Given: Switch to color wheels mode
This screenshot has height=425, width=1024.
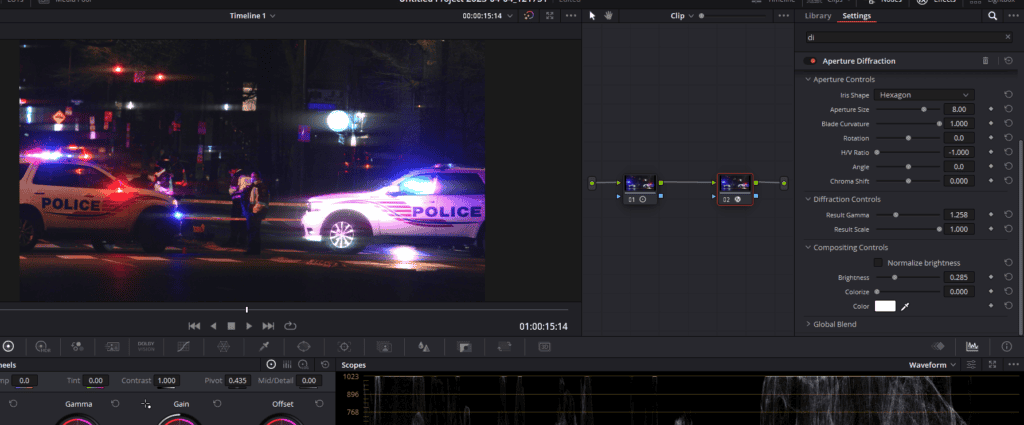Looking at the screenshot, I should (x=271, y=365).
